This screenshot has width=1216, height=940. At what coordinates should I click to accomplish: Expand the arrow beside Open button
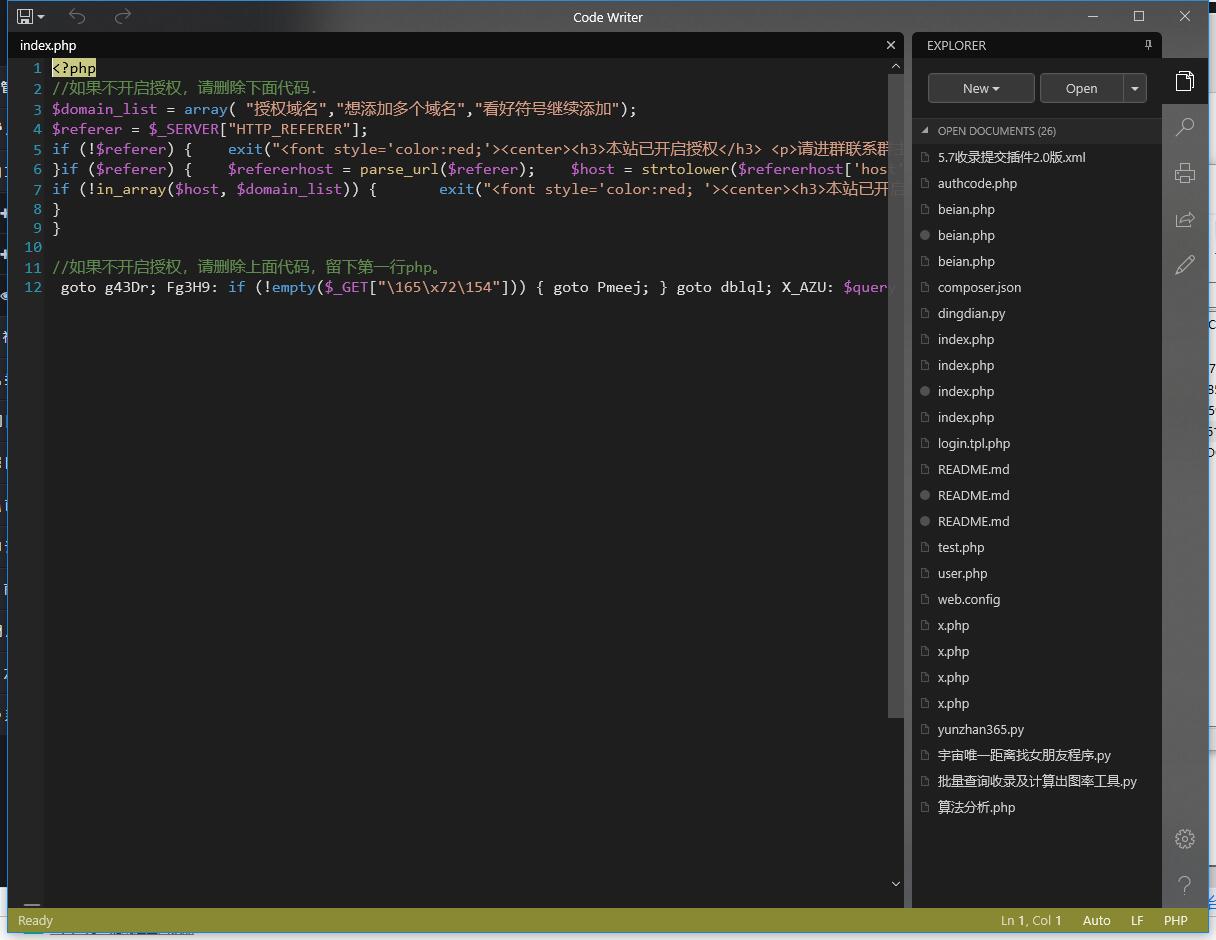click(1135, 88)
